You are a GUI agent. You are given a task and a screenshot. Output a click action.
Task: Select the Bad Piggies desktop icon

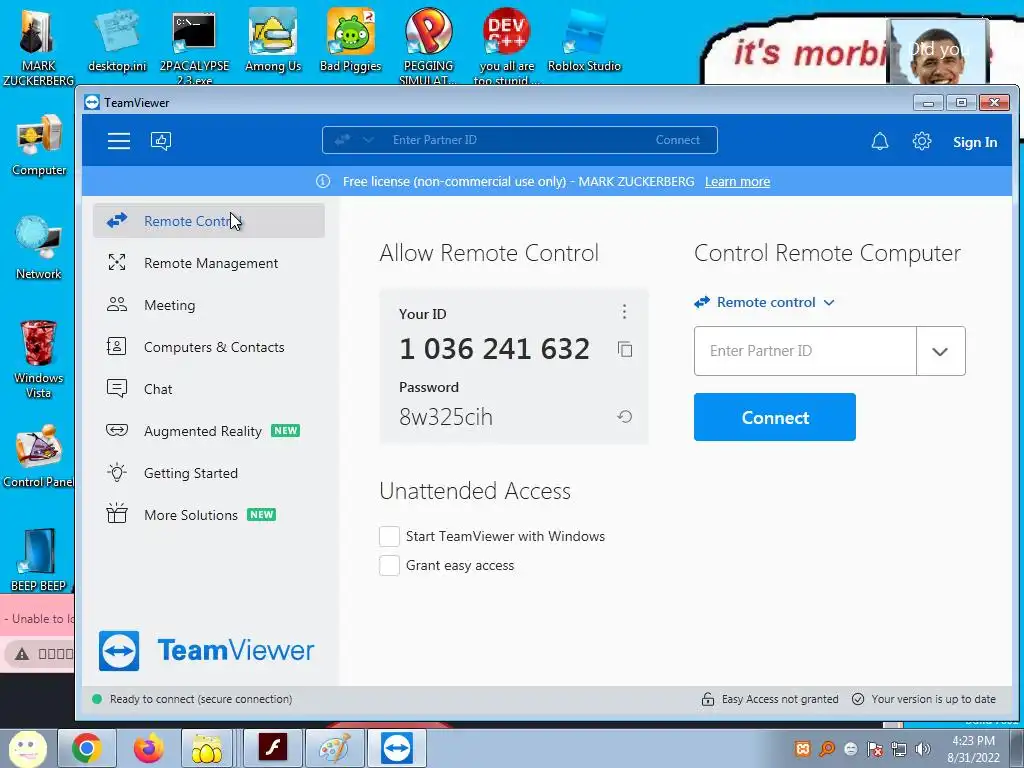[351, 41]
